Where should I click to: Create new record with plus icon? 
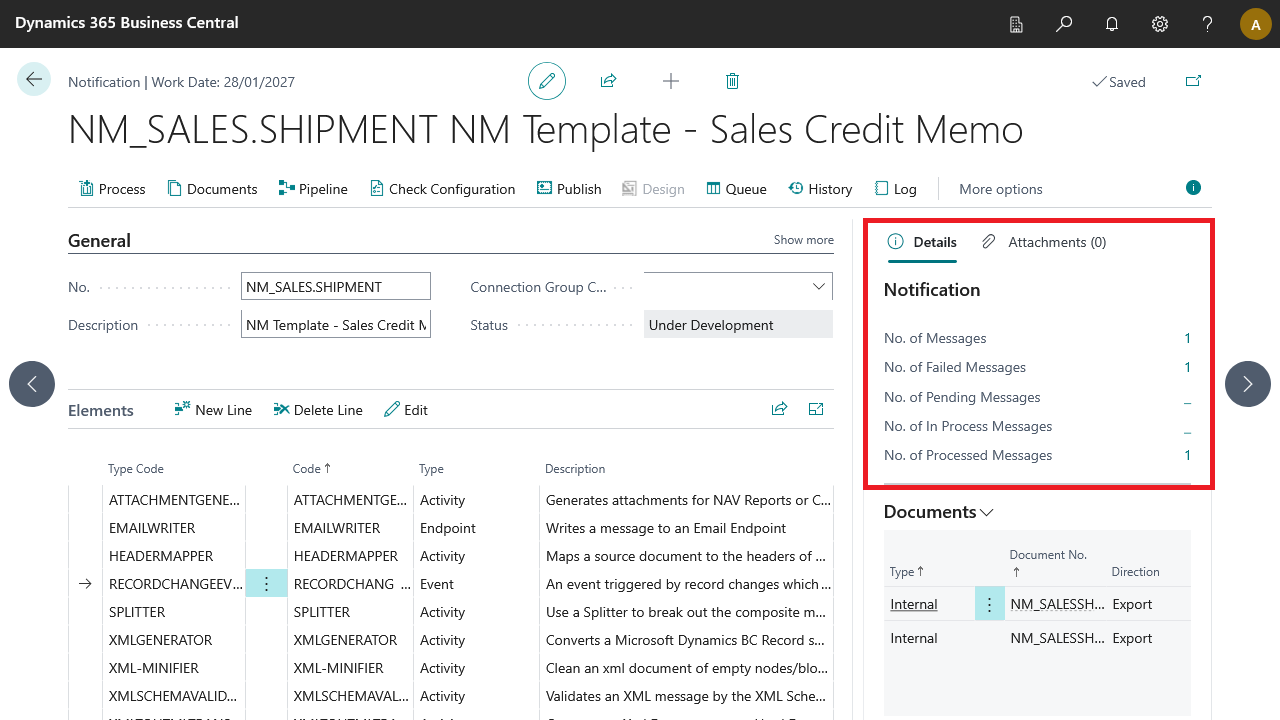(671, 81)
